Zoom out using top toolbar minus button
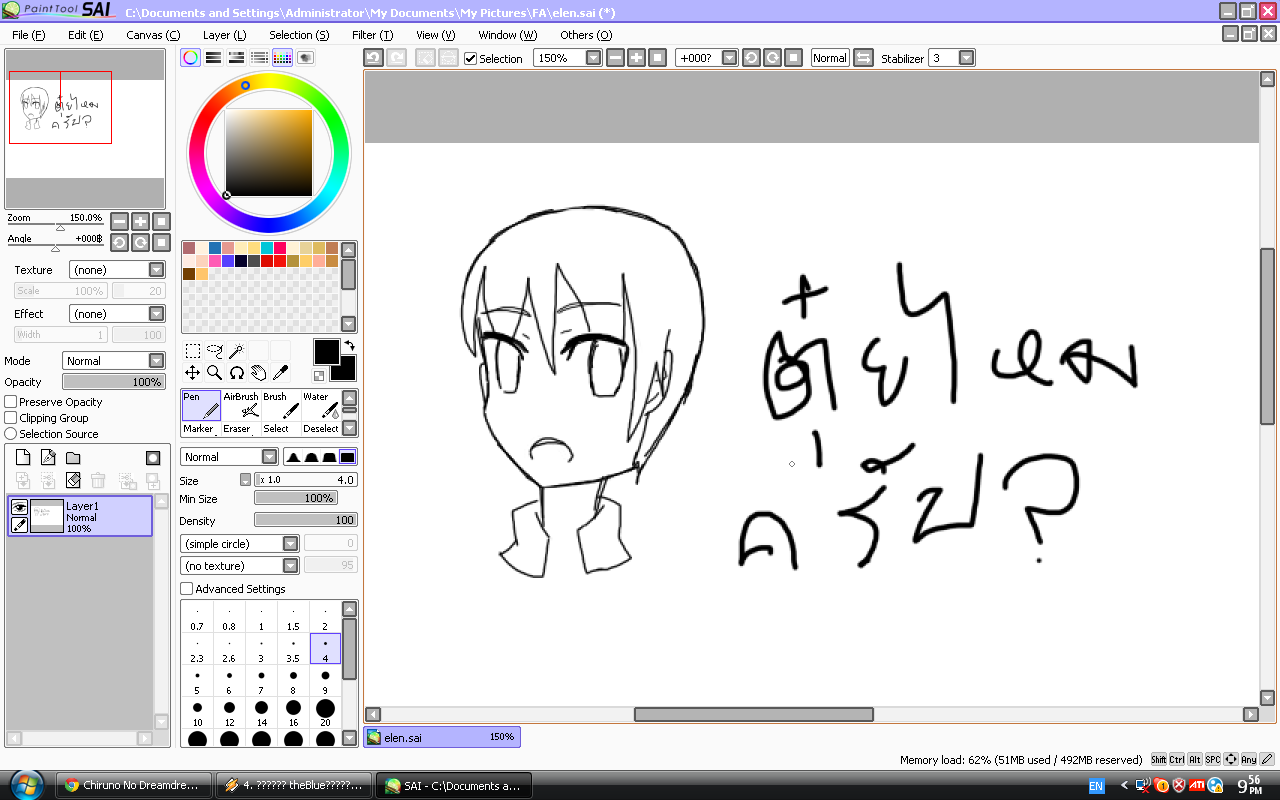 click(615, 58)
